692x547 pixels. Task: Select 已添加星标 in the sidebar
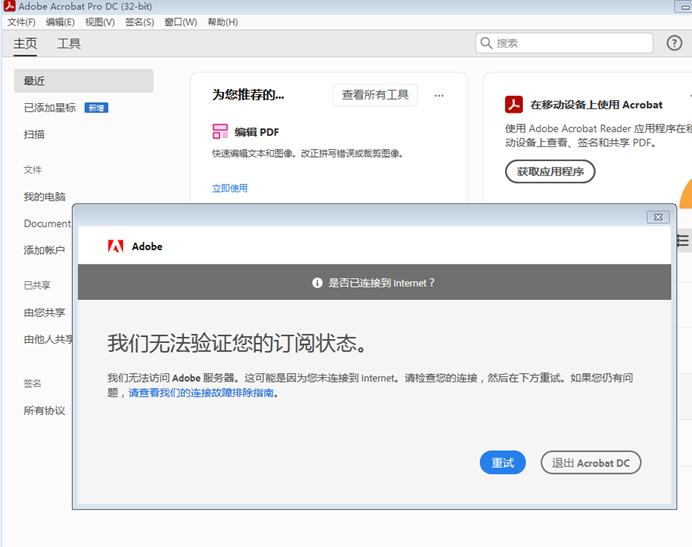click(50, 107)
